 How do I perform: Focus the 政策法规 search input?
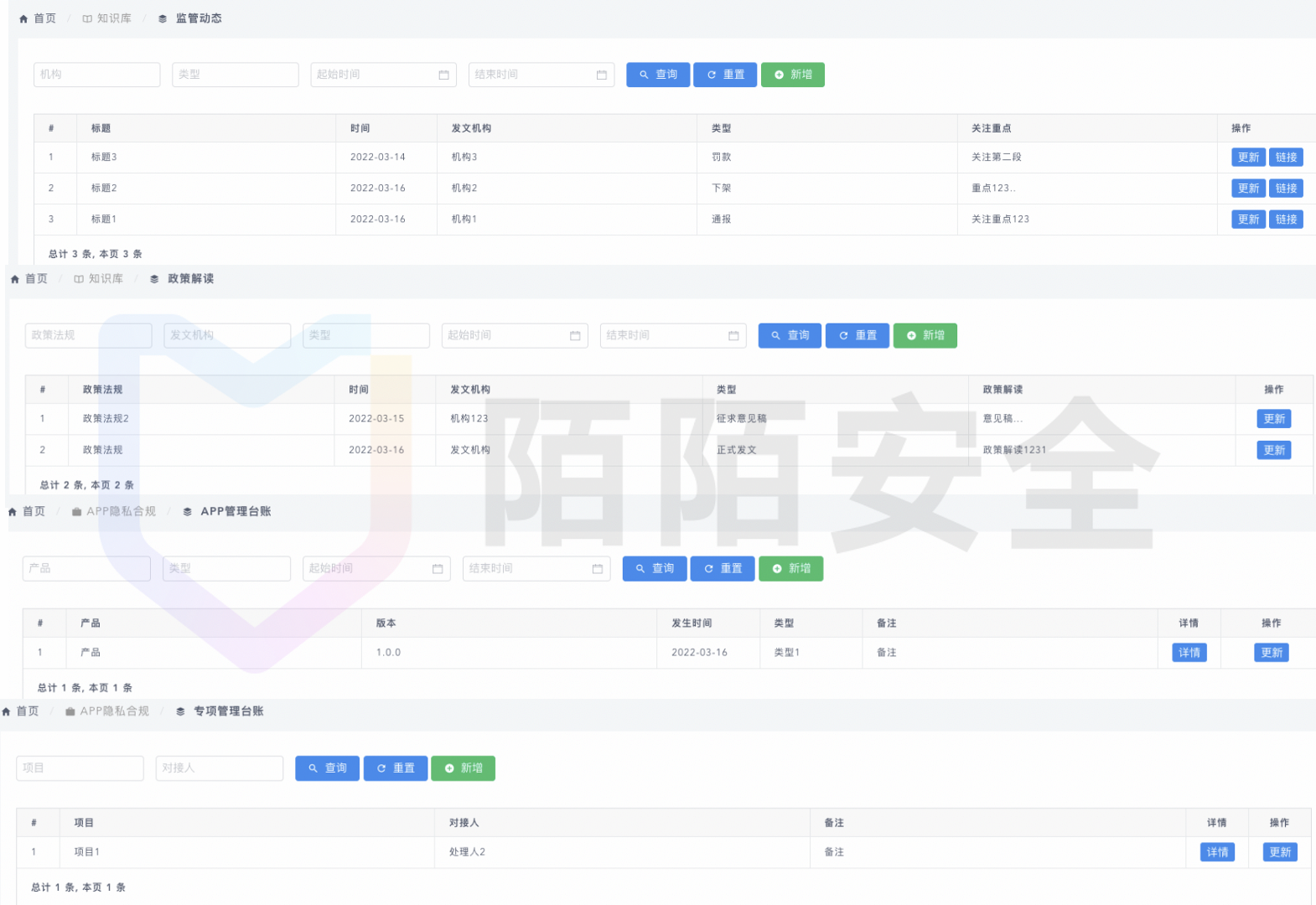89,335
